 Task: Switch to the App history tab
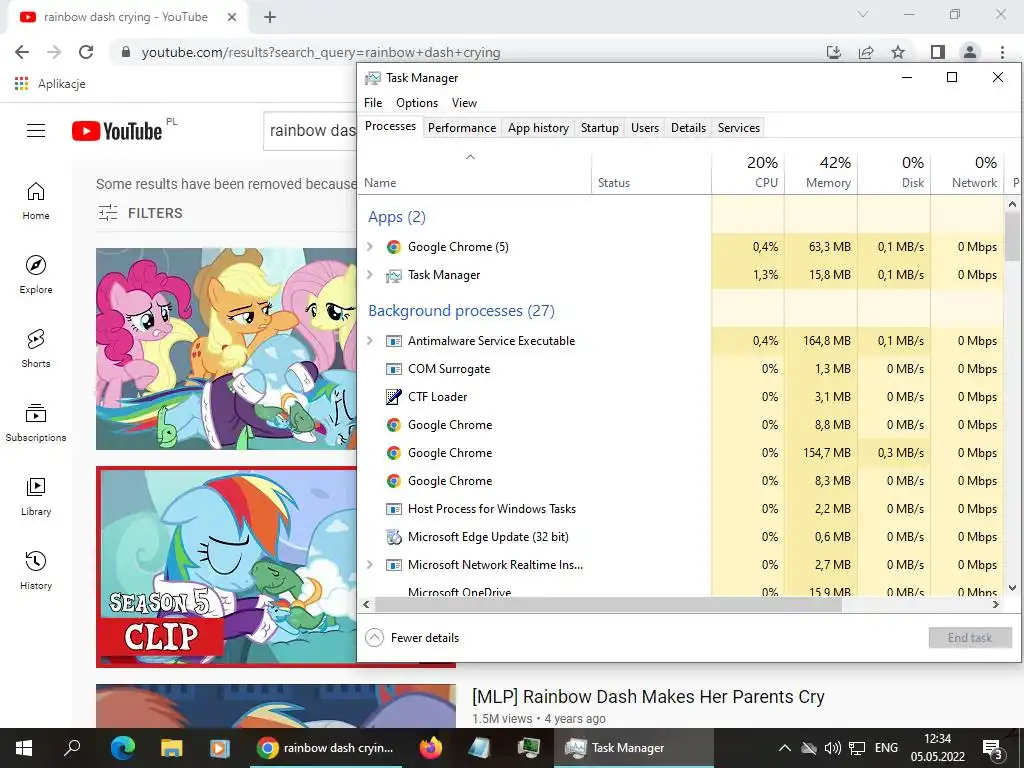point(538,128)
